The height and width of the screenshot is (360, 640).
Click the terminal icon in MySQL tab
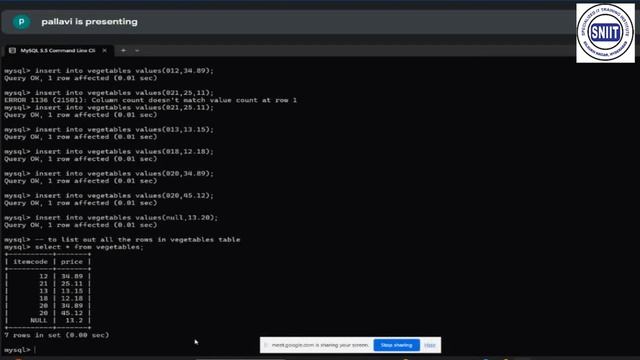(12, 51)
